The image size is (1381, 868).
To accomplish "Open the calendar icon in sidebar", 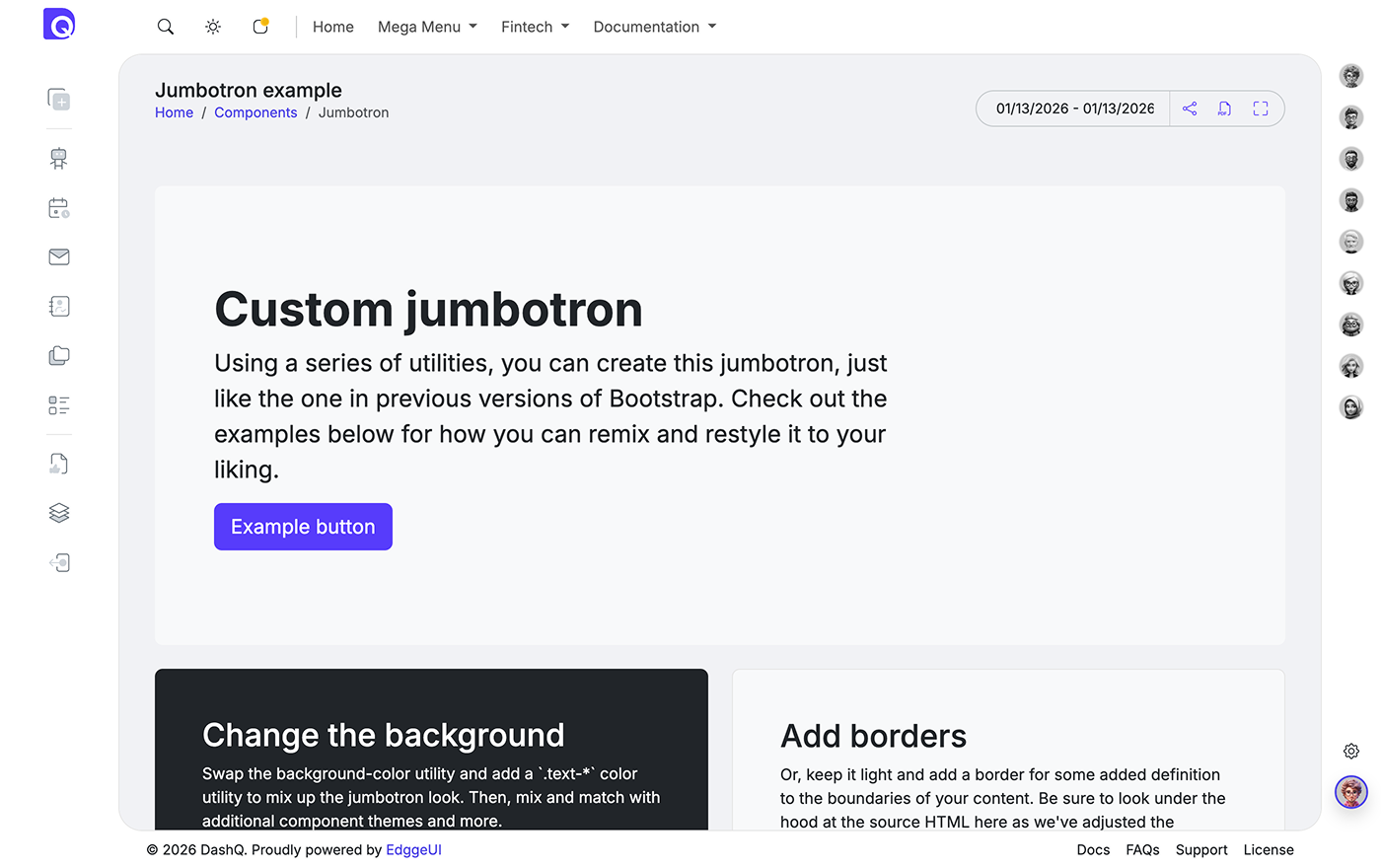I will pyautogui.click(x=59, y=208).
